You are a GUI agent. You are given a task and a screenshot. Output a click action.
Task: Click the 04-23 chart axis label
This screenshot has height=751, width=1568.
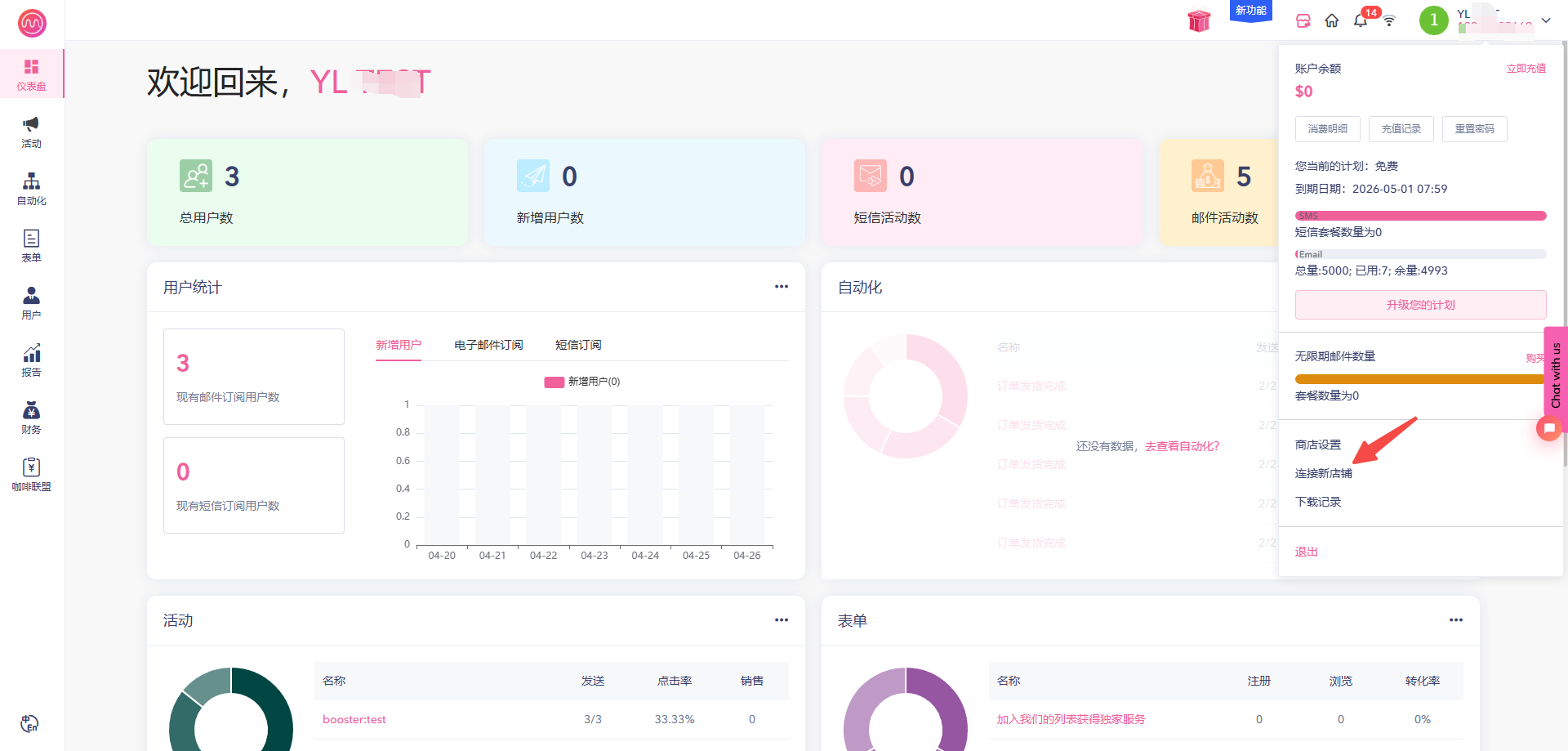tap(595, 556)
